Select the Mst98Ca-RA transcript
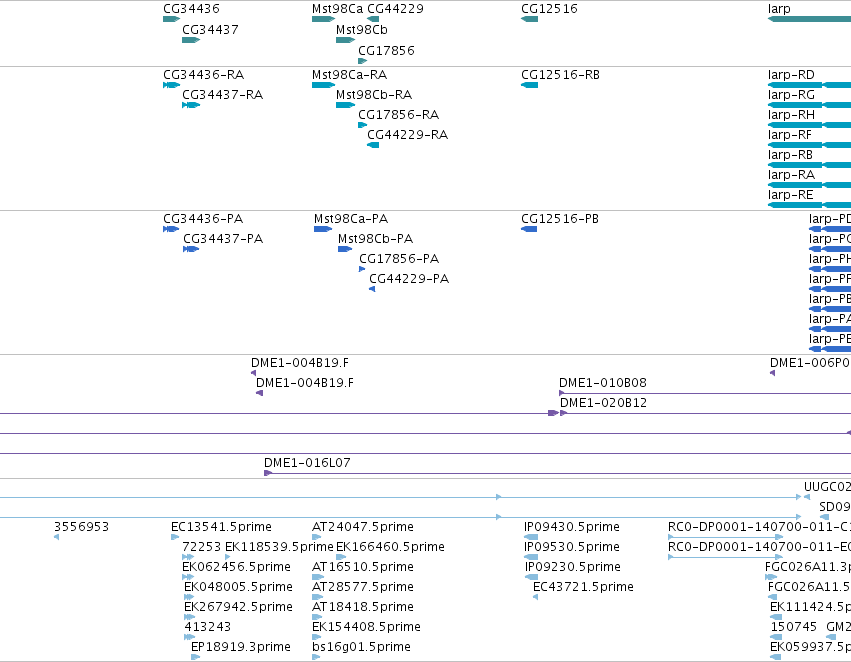 click(x=323, y=85)
